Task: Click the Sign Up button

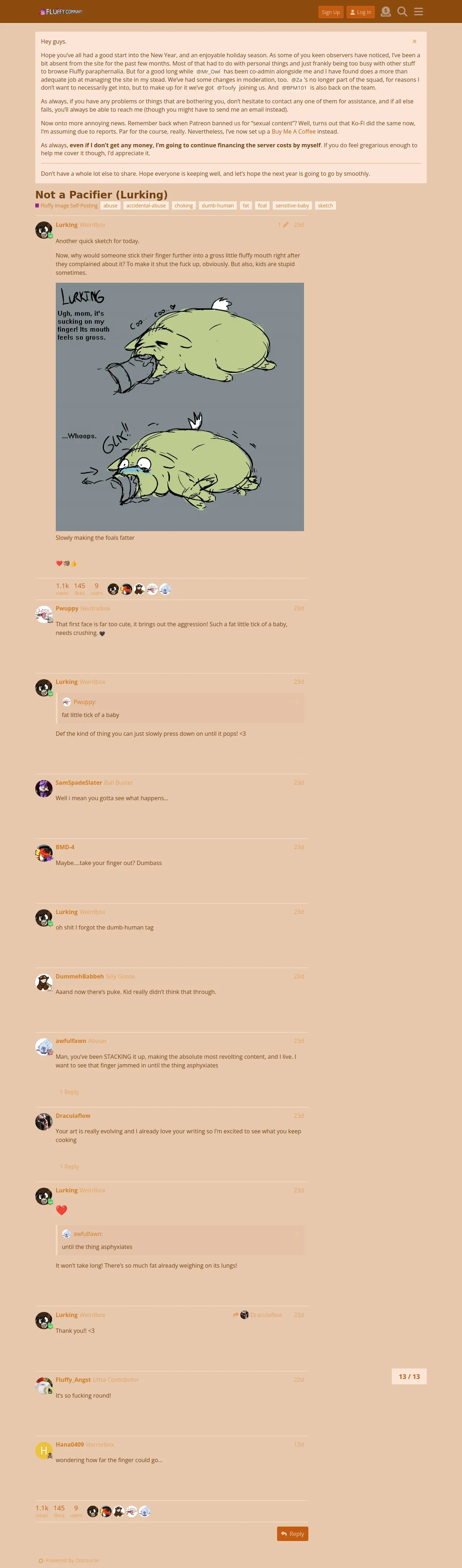Action: [x=331, y=12]
